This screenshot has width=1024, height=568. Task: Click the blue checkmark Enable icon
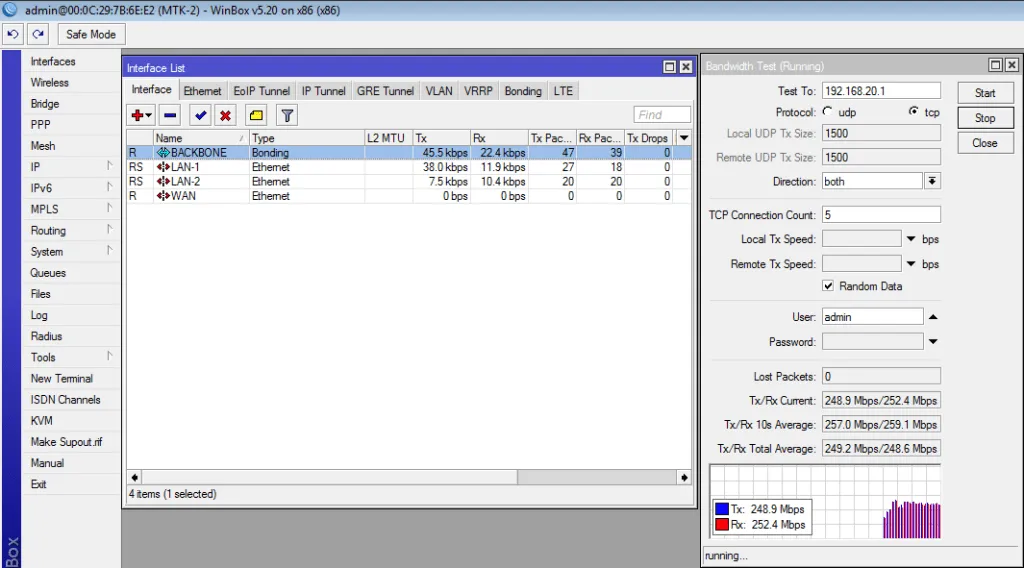pyautogui.click(x=200, y=116)
